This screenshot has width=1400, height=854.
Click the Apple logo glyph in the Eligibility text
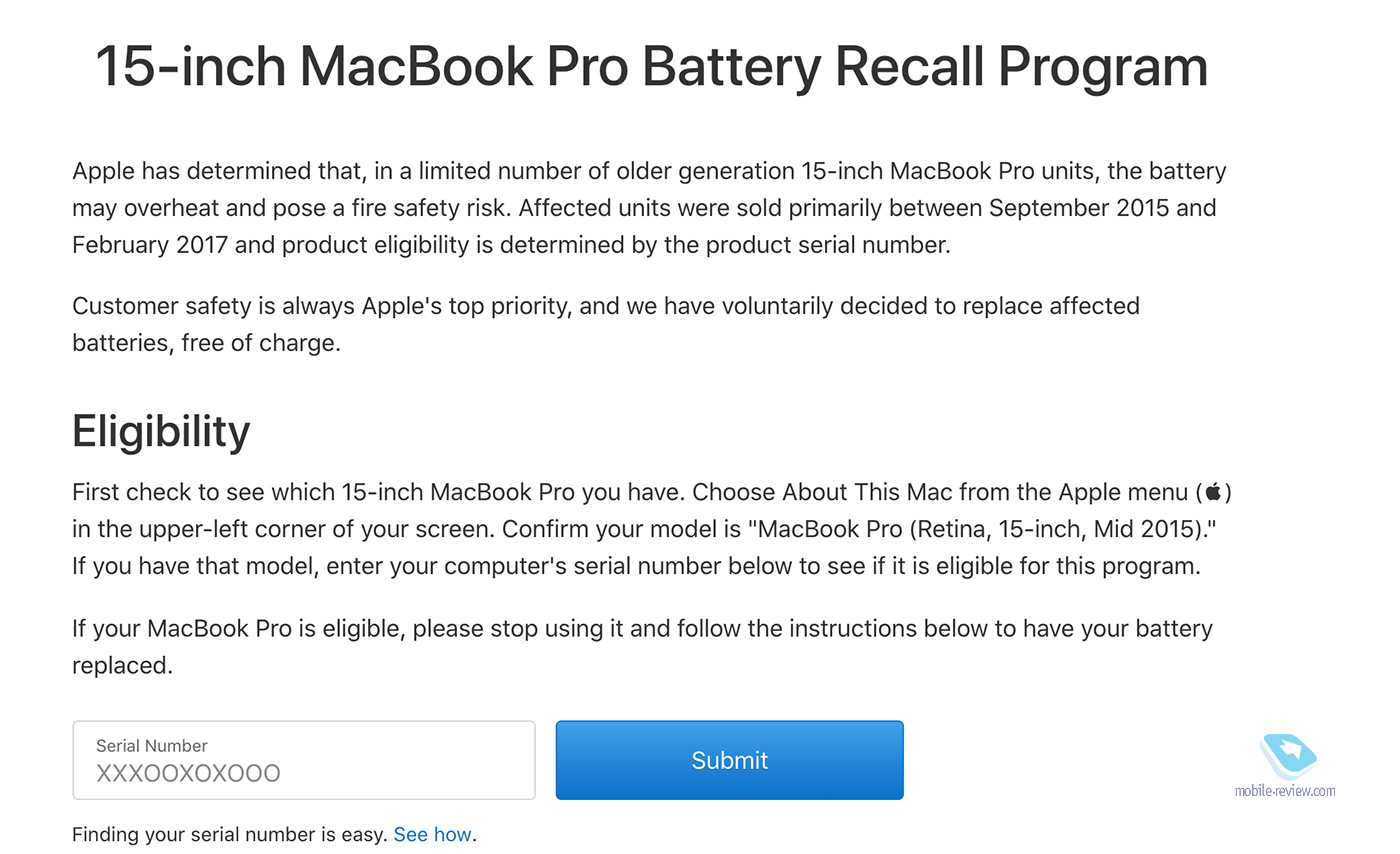pos(1214,492)
